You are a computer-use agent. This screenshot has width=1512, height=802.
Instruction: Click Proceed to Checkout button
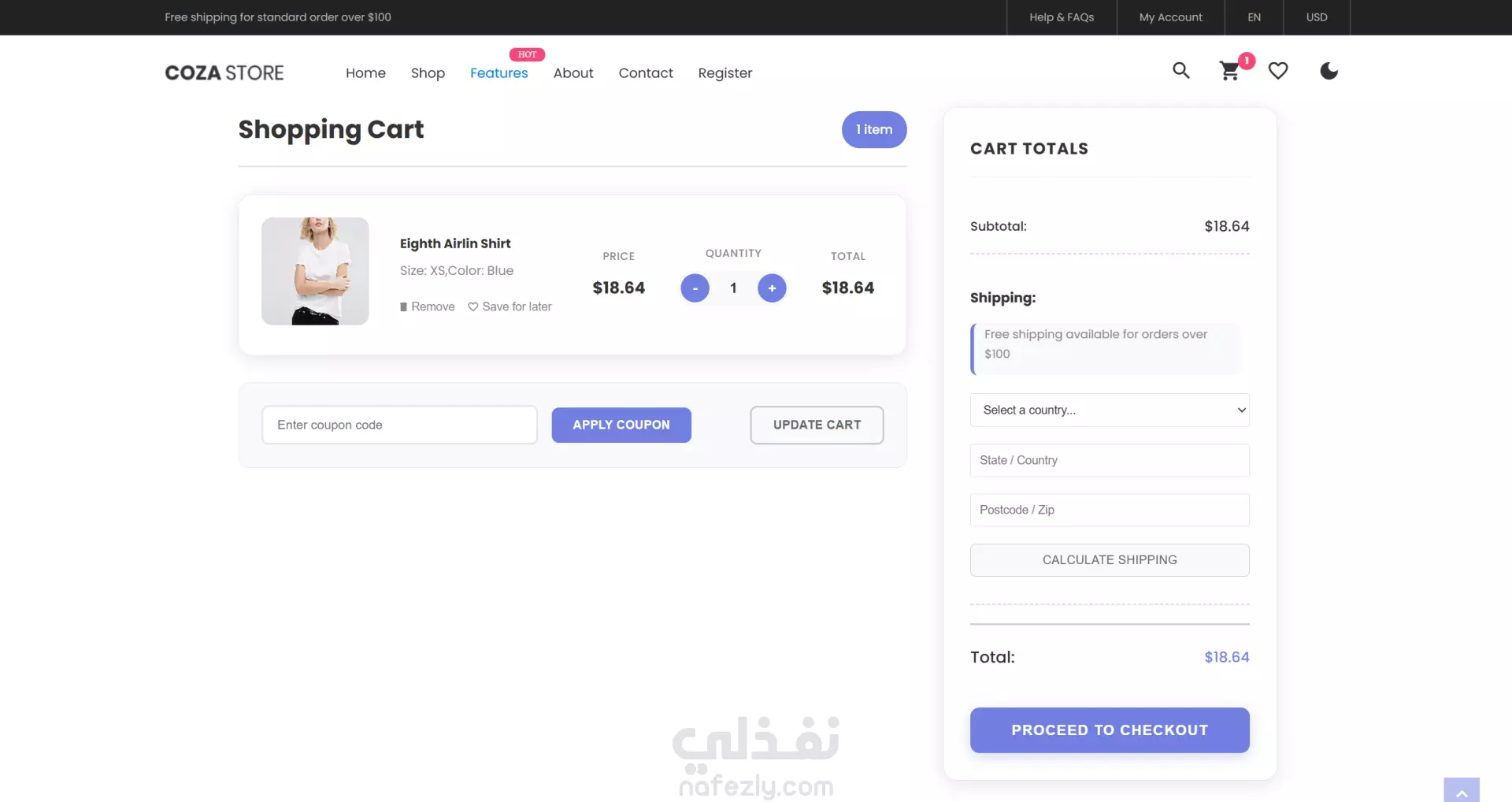1110,730
